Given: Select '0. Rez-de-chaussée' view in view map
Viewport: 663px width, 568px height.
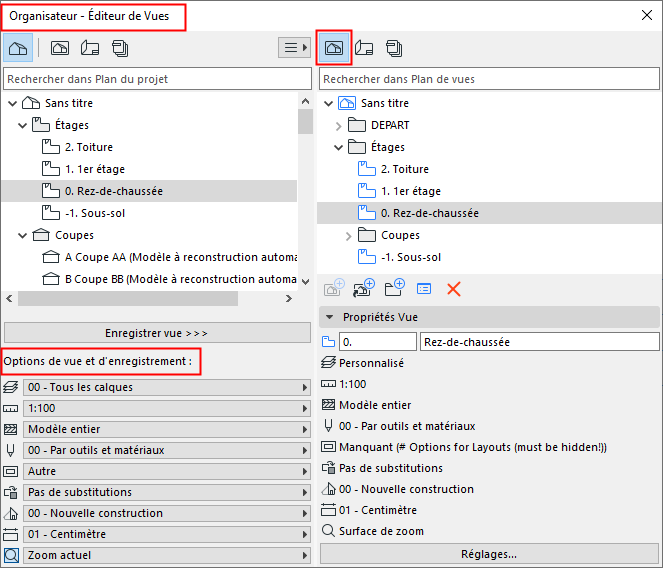Looking at the screenshot, I should [489, 213].
